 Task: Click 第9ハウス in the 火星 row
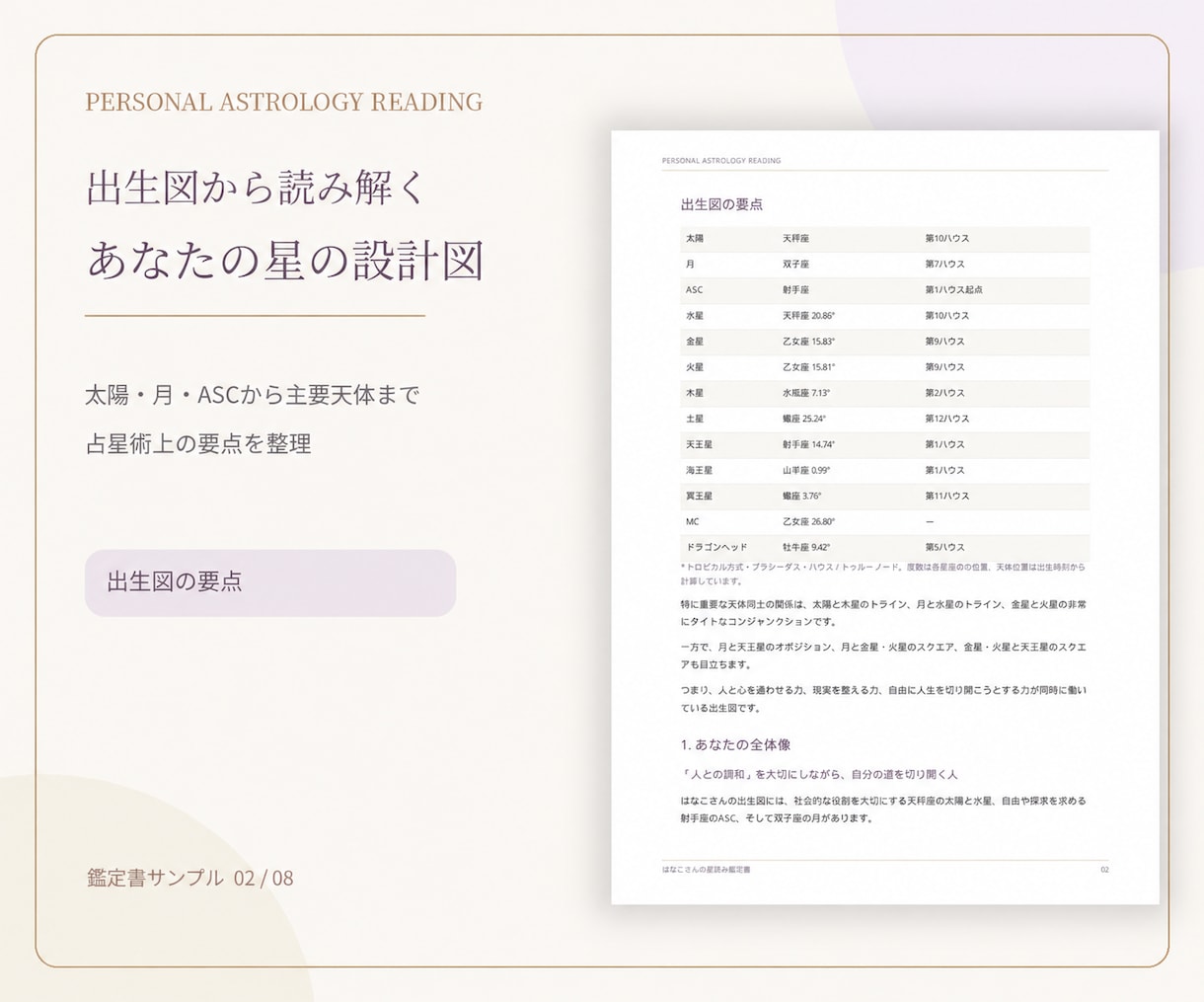944,367
